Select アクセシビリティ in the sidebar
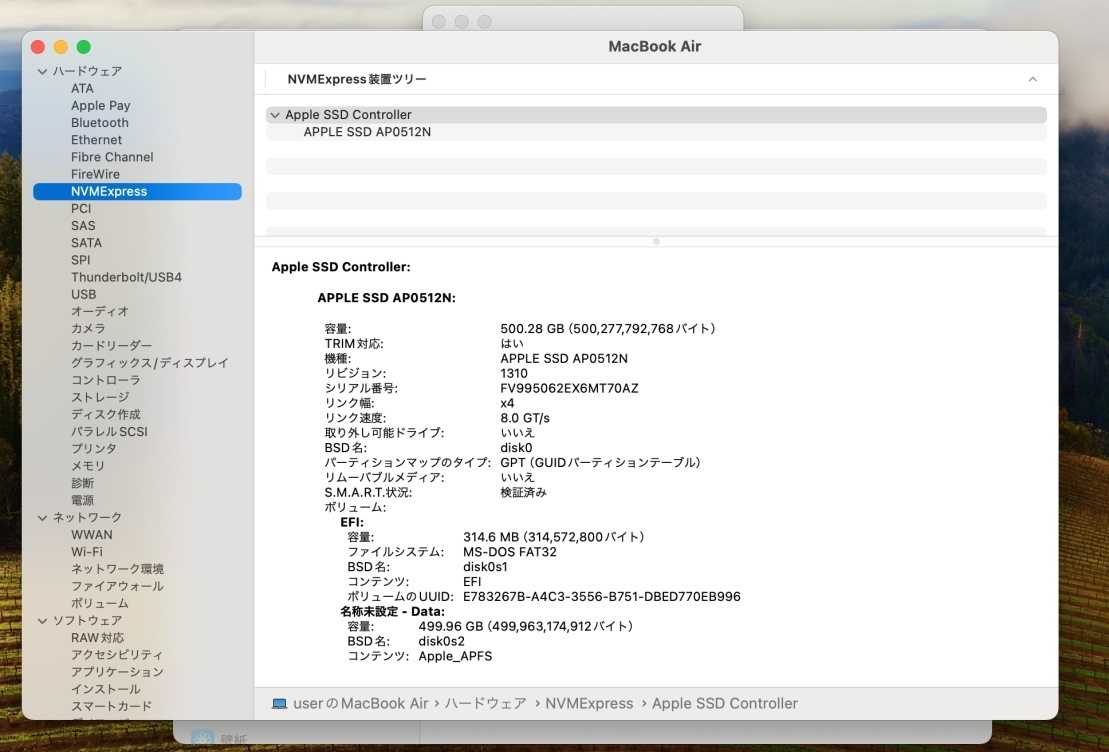 click(x=117, y=655)
